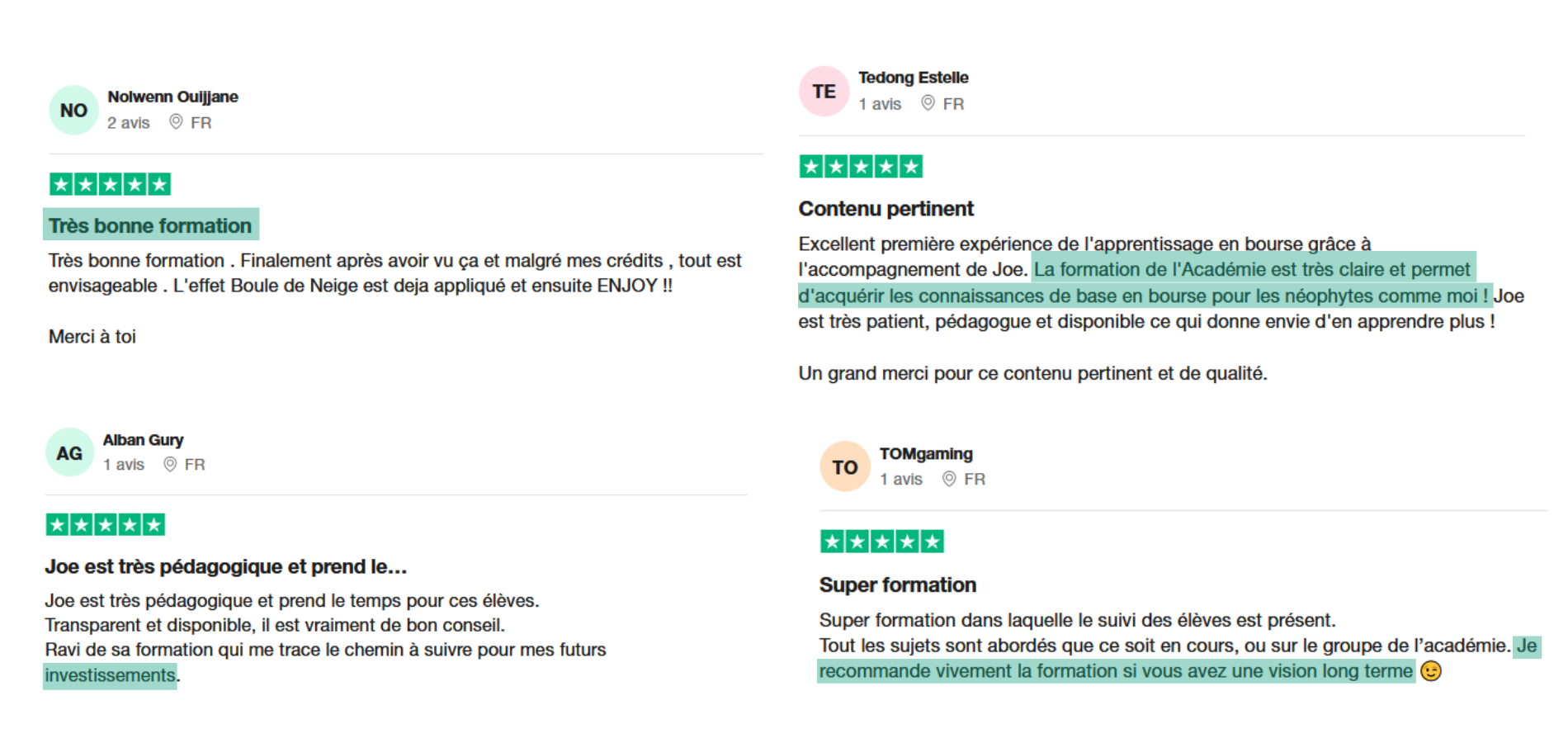1568x743 pixels.
Task: Click the location pin beside TOMgaming's FR
Action: point(949,479)
